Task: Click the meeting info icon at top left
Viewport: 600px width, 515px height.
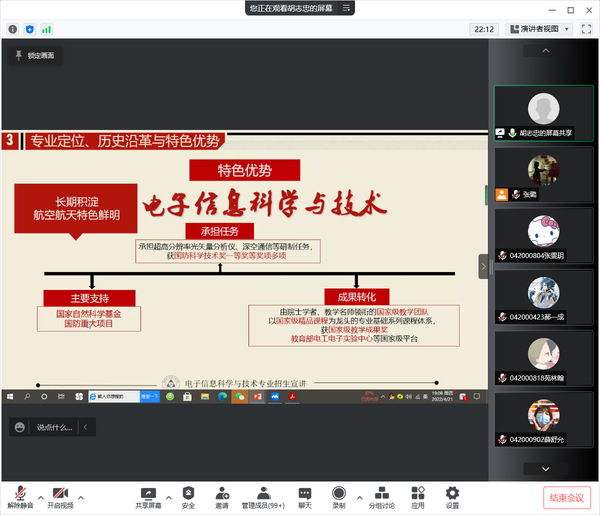Action: tap(12, 30)
